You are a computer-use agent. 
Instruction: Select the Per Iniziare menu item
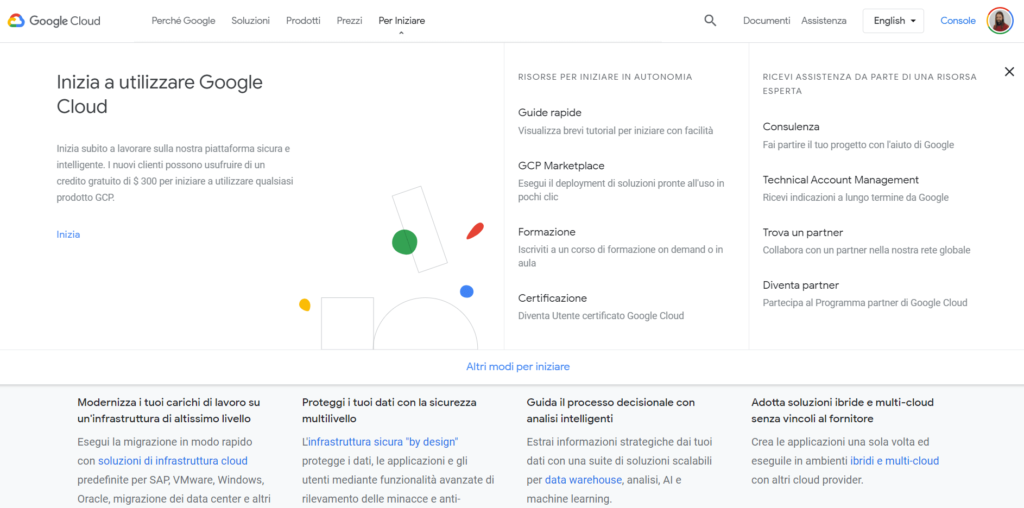point(402,21)
